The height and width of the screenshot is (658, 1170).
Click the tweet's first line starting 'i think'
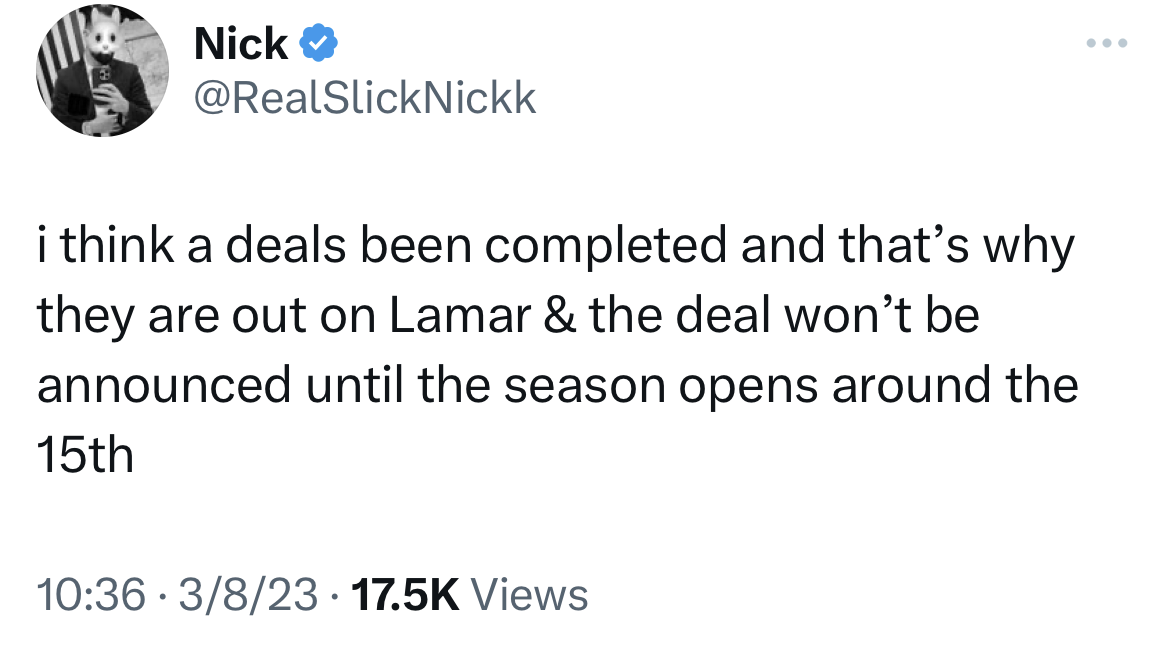(x=555, y=245)
